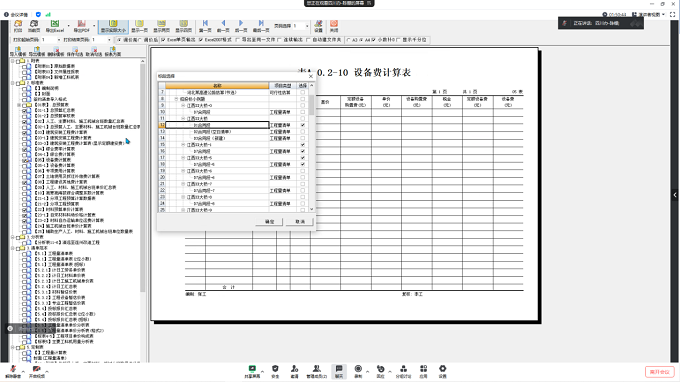Click the dialog's vertical scrollbar down arrow
This screenshot has height=382, width=680.
(311, 209)
